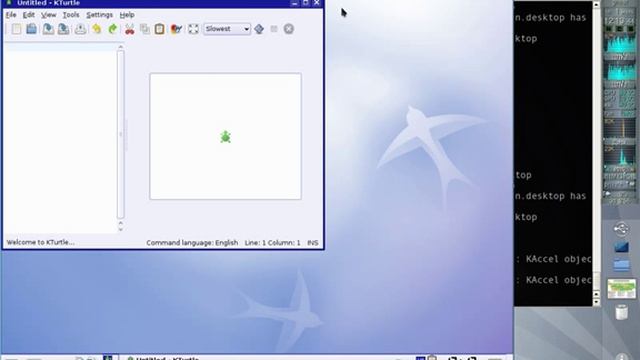Click Untitled - KTurtle taskbar entry
This screenshot has height=360, width=640.
163,358
